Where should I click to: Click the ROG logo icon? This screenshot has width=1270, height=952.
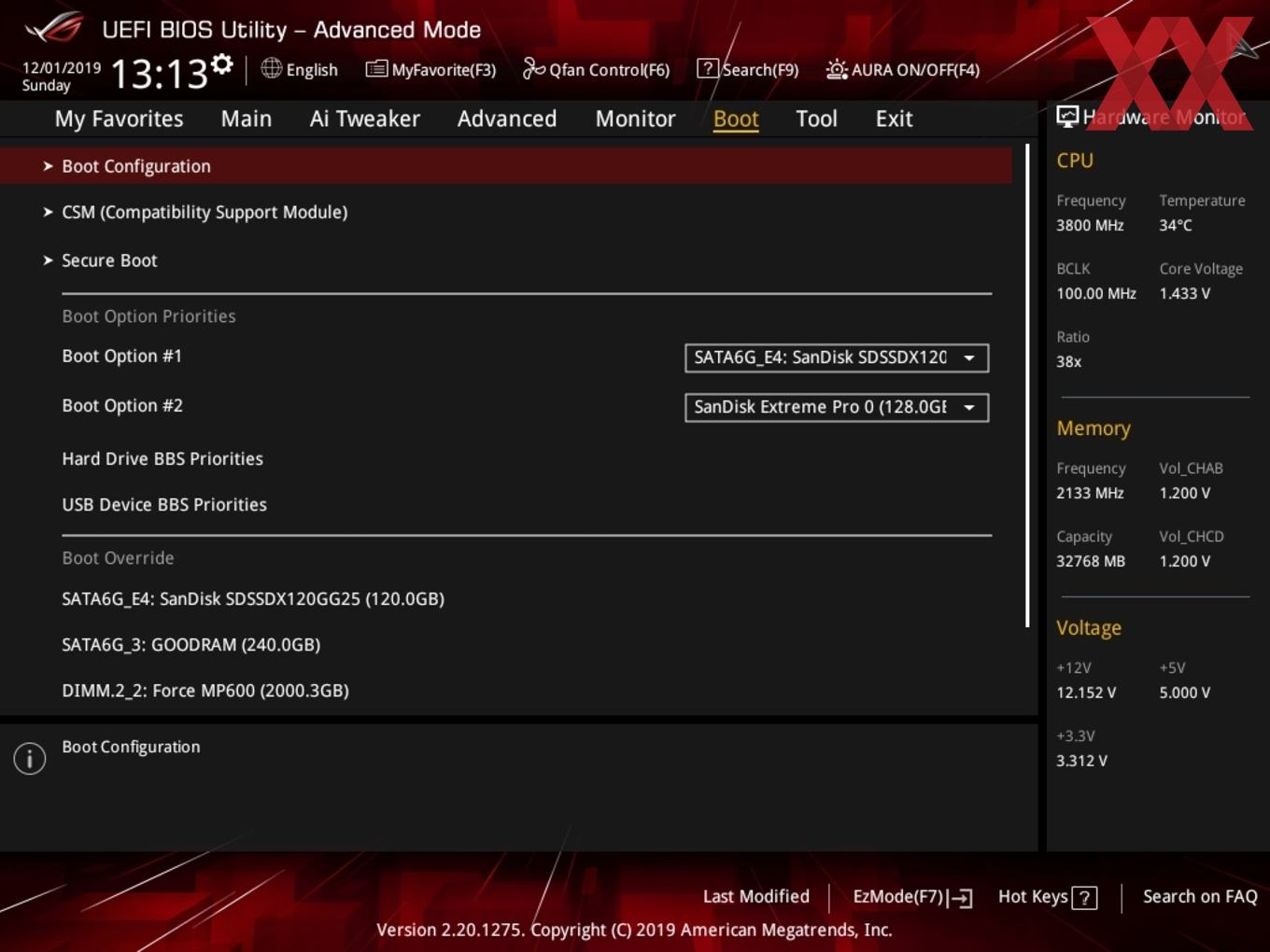tap(54, 28)
